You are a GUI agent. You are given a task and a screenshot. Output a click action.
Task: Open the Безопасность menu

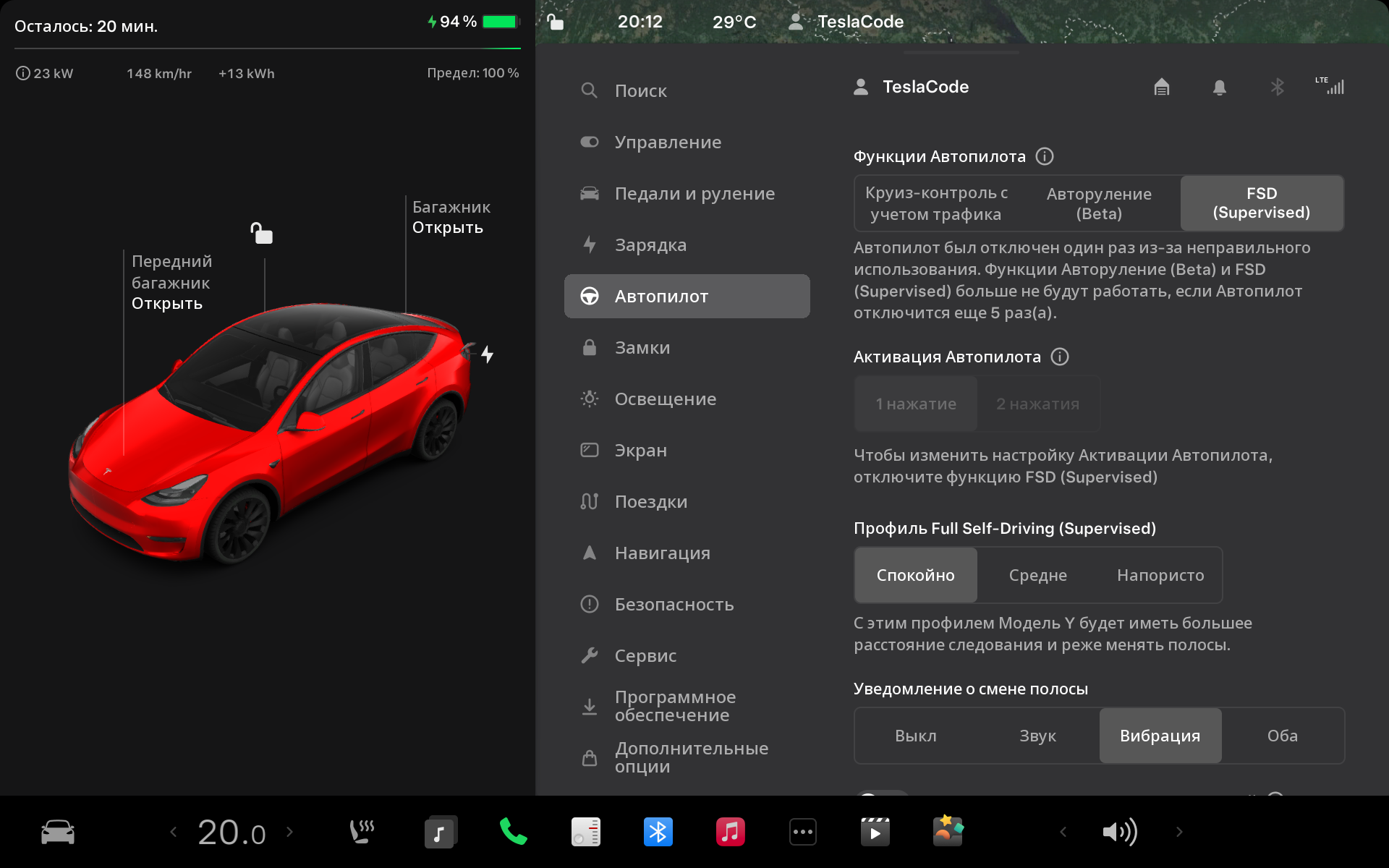pos(687,604)
